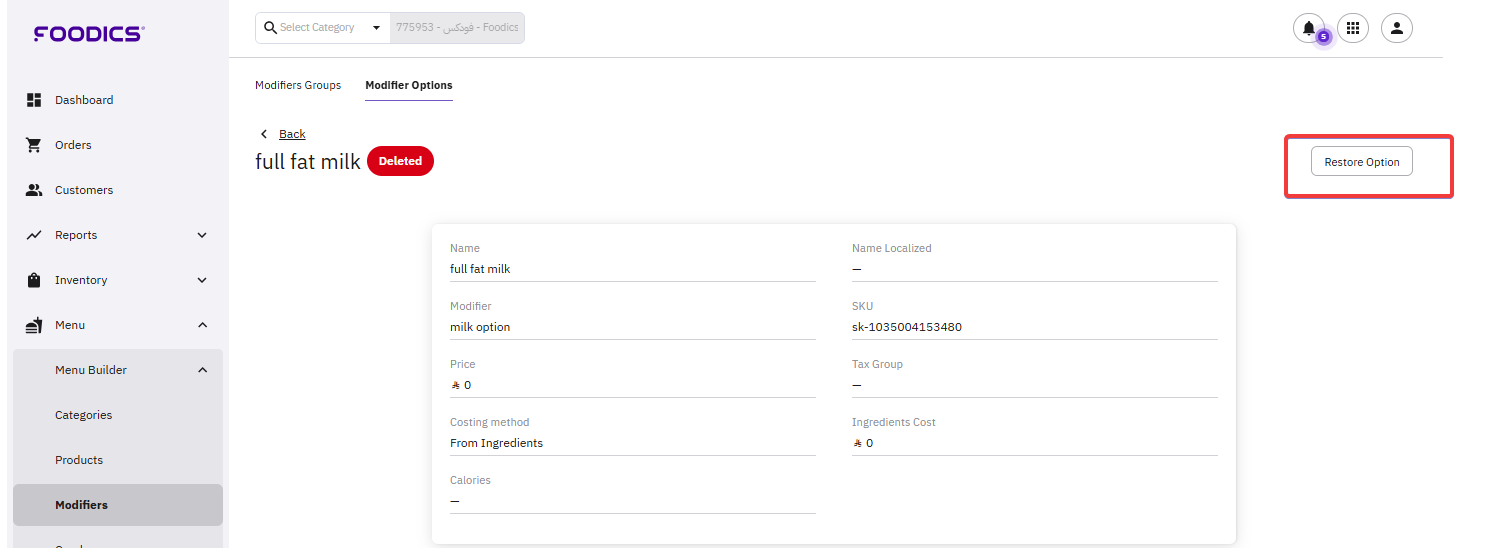Open the apps grid icon

coord(1353,29)
